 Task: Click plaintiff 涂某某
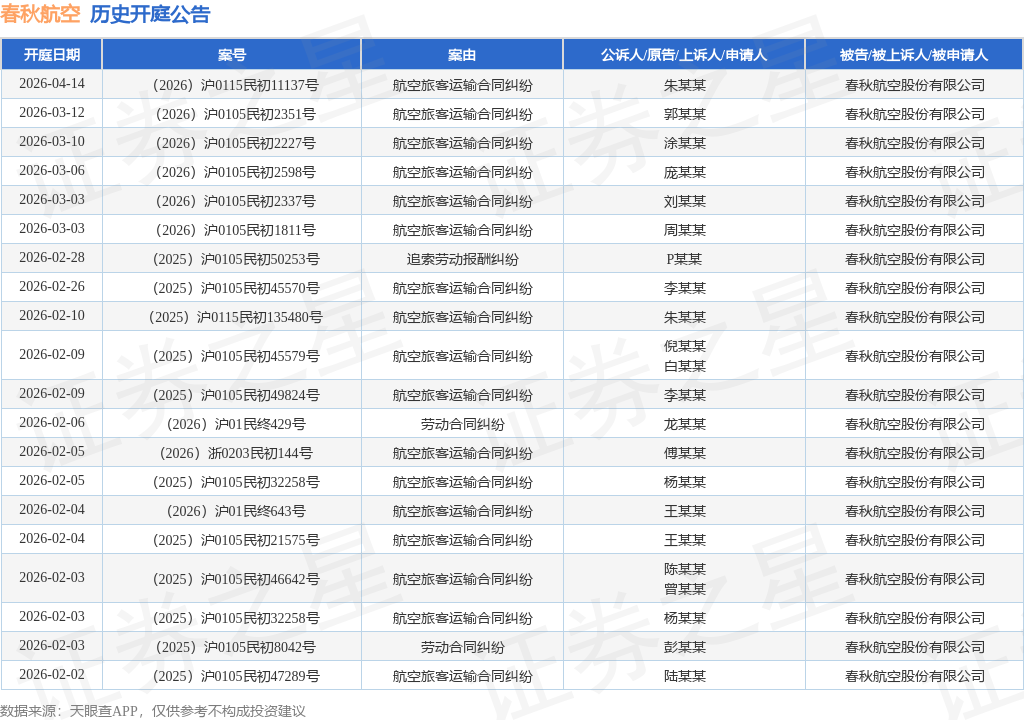point(684,143)
